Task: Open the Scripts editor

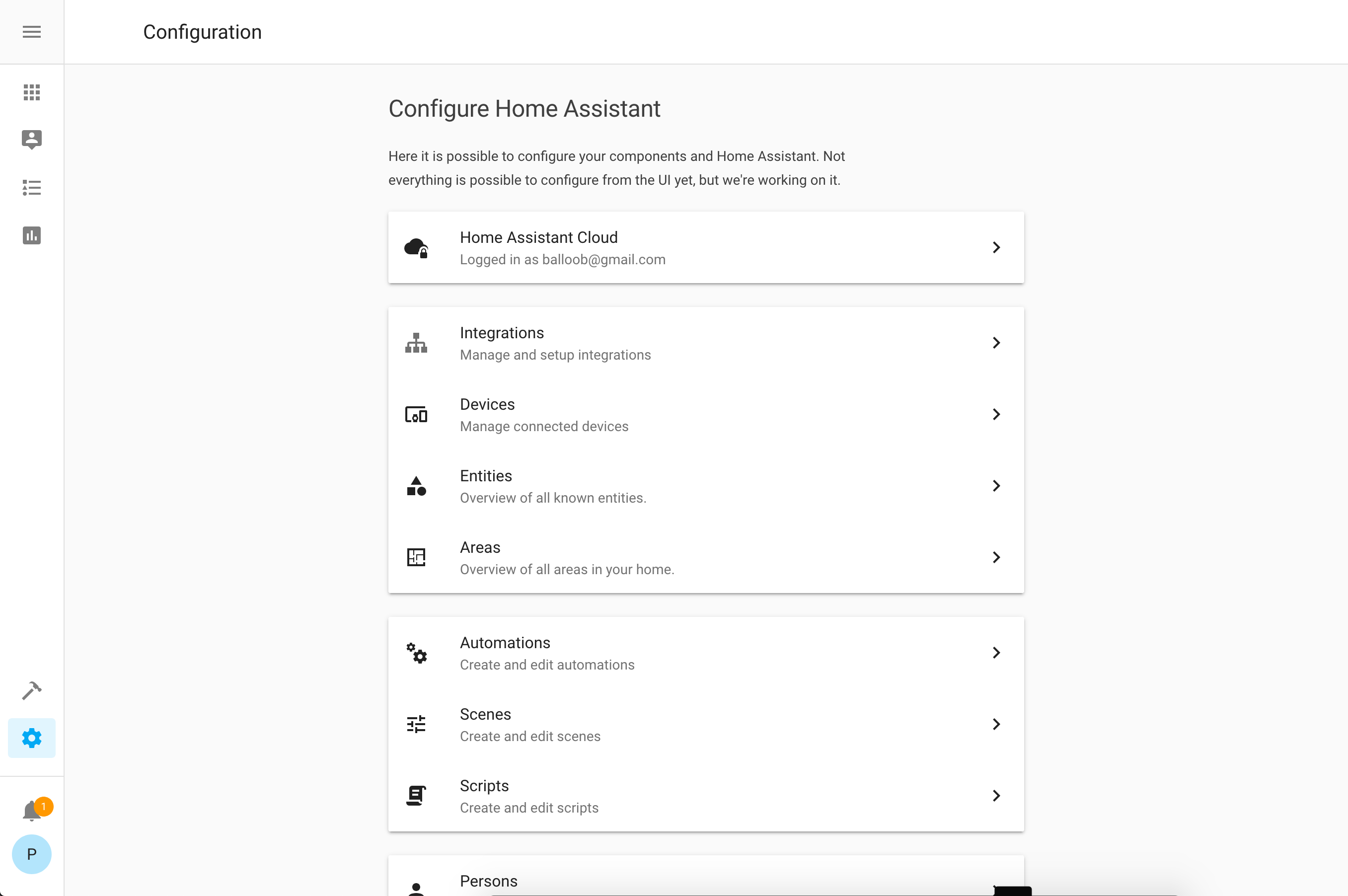Action: 706,796
